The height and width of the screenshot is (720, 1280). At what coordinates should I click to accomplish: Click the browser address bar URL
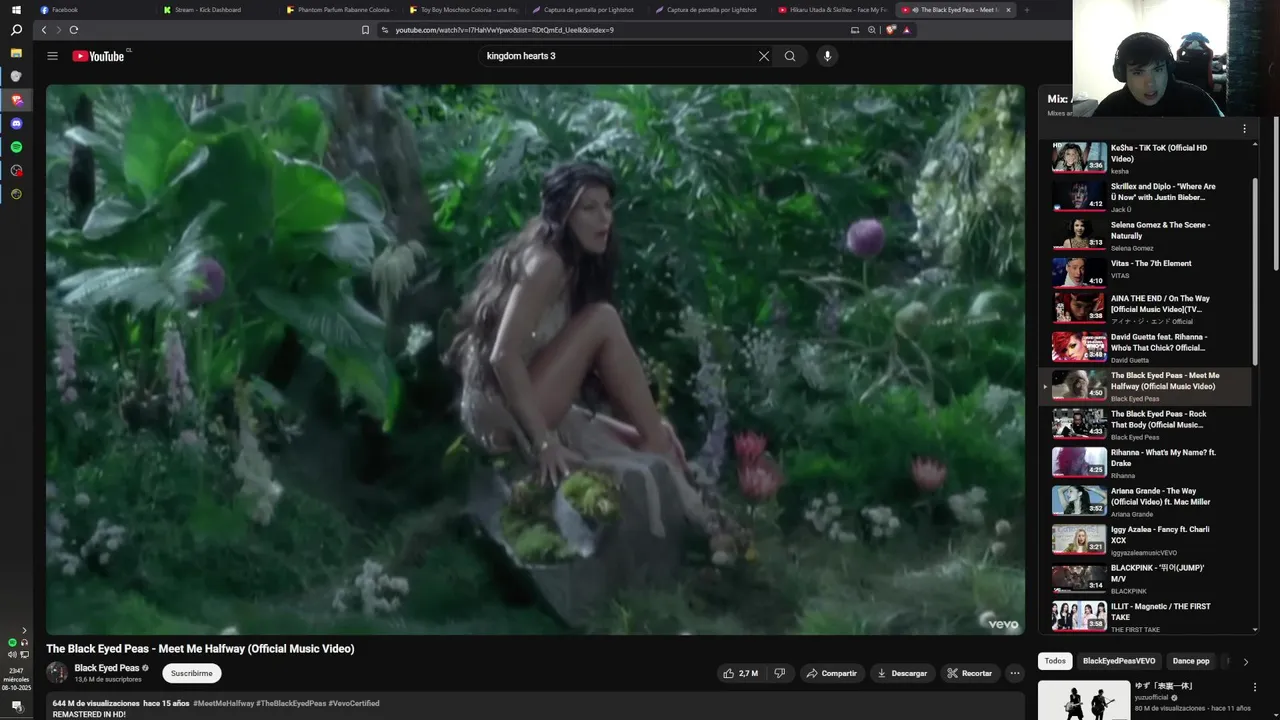[x=504, y=30]
